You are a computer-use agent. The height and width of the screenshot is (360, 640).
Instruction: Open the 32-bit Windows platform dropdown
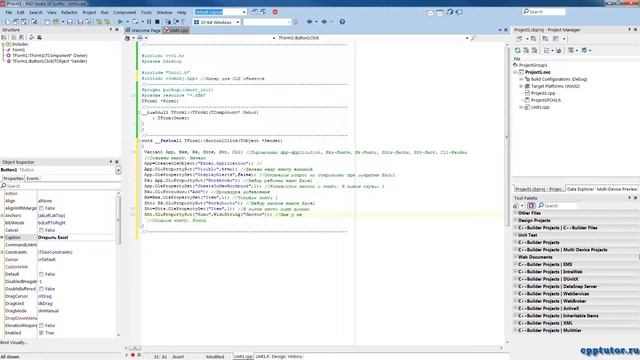[238, 22]
